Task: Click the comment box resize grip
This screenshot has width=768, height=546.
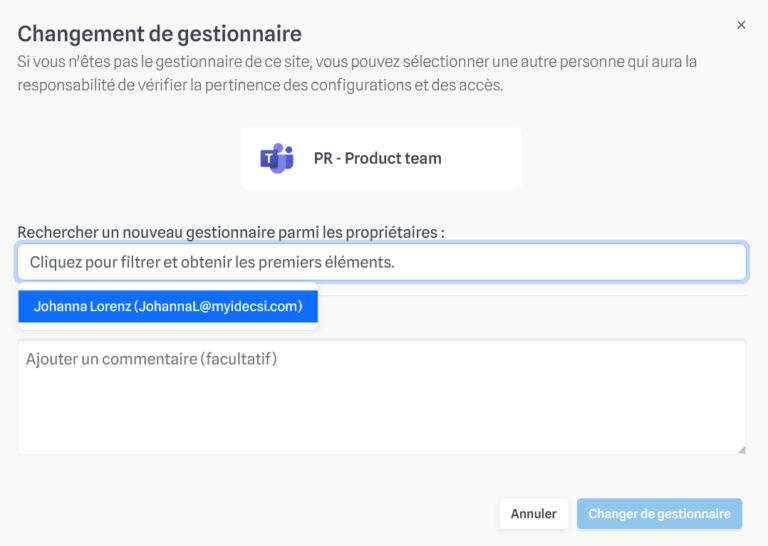Action: pos(742,450)
